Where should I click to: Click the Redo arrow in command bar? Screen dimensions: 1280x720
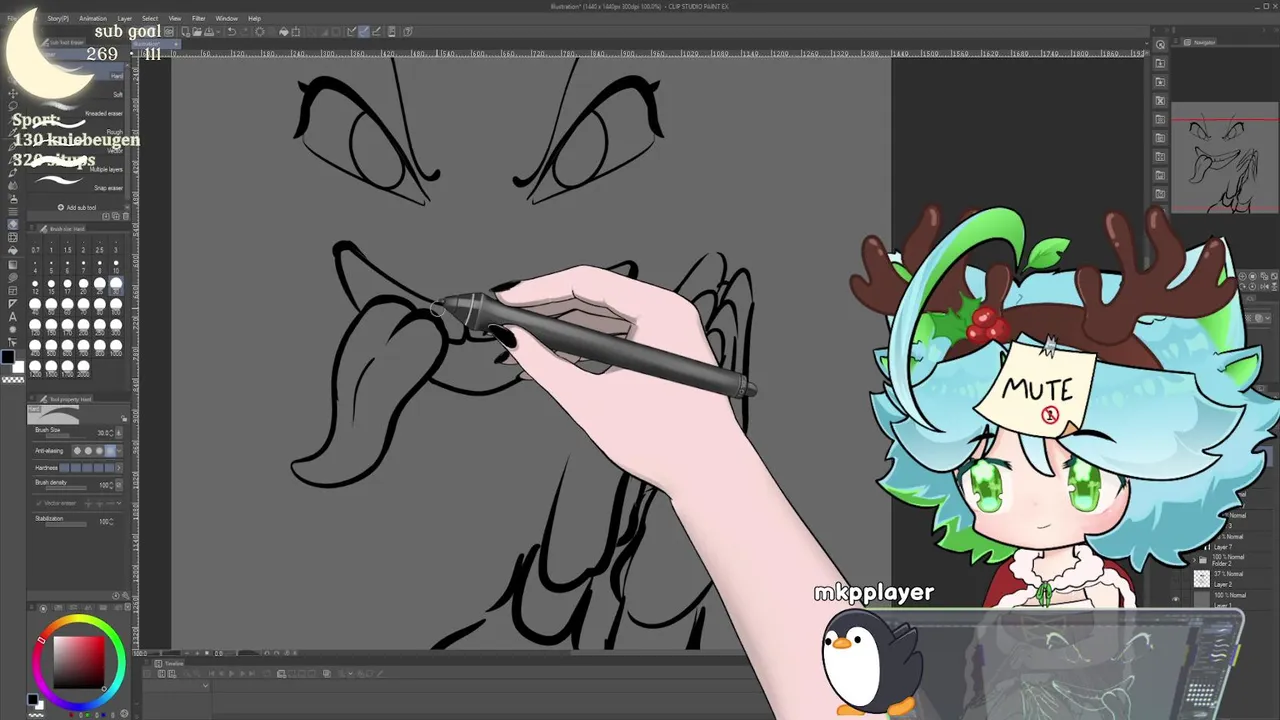point(245,32)
